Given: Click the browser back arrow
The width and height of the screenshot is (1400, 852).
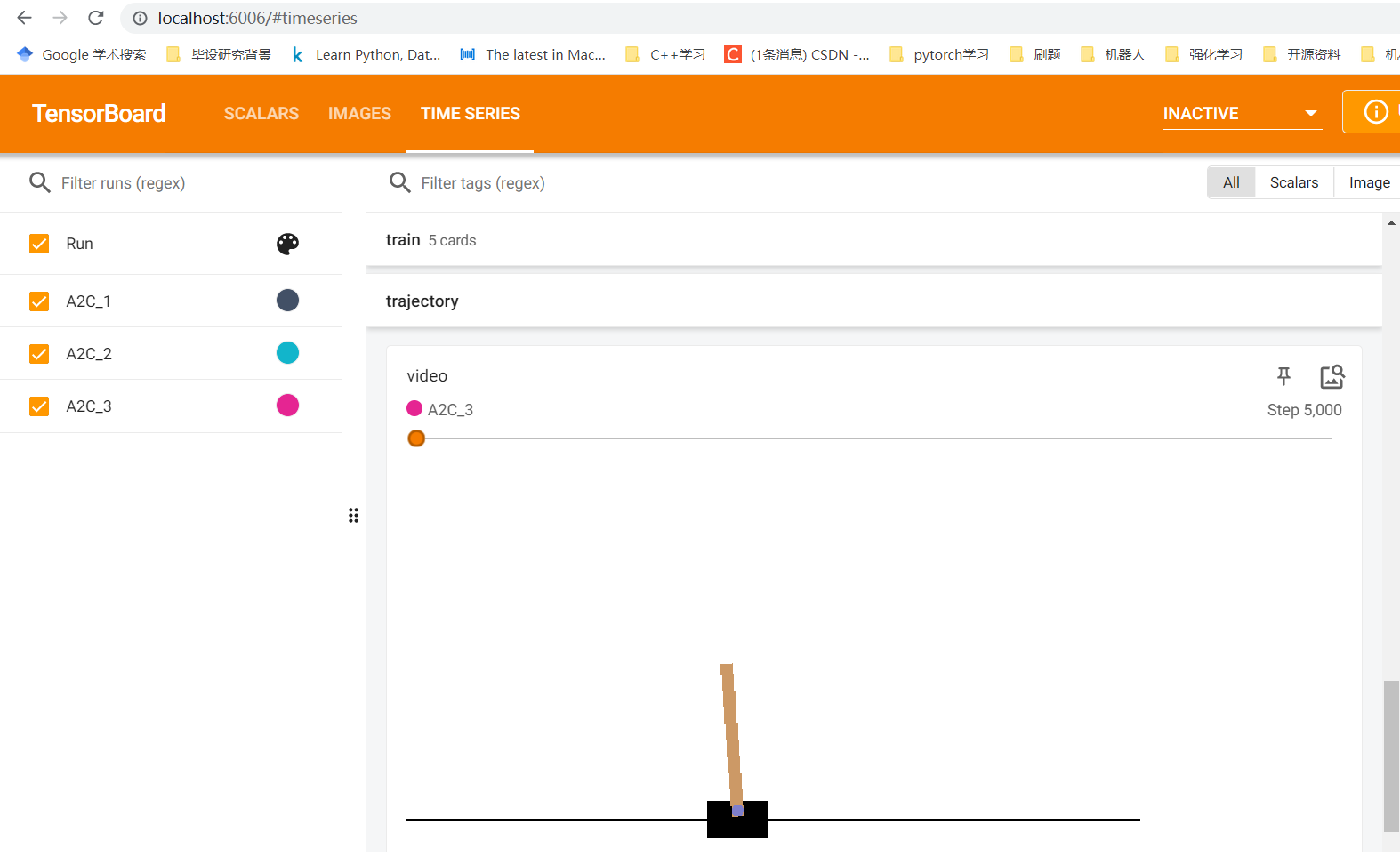Looking at the screenshot, I should pyautogui.click(x=24, y=18).
